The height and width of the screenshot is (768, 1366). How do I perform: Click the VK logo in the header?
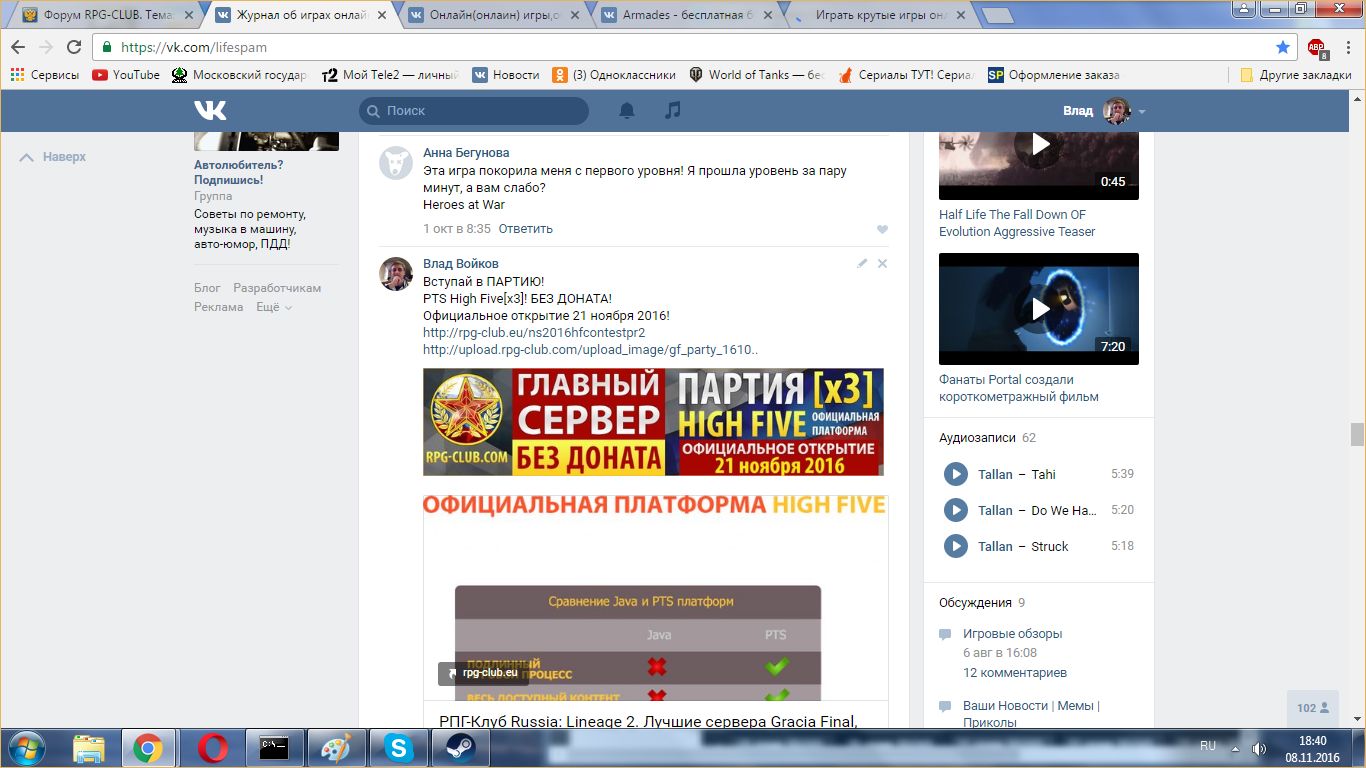tap(210, 111)
